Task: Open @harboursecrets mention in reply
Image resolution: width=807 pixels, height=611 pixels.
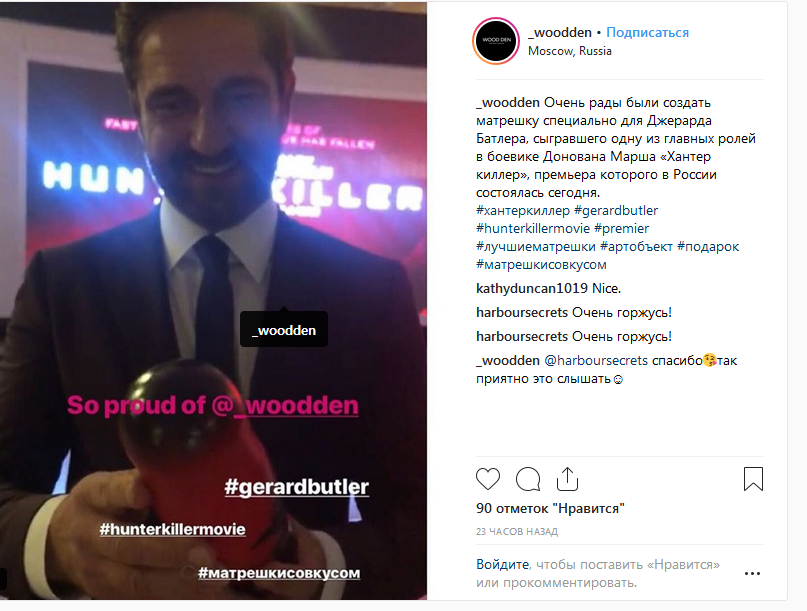Action: point(595,360)
